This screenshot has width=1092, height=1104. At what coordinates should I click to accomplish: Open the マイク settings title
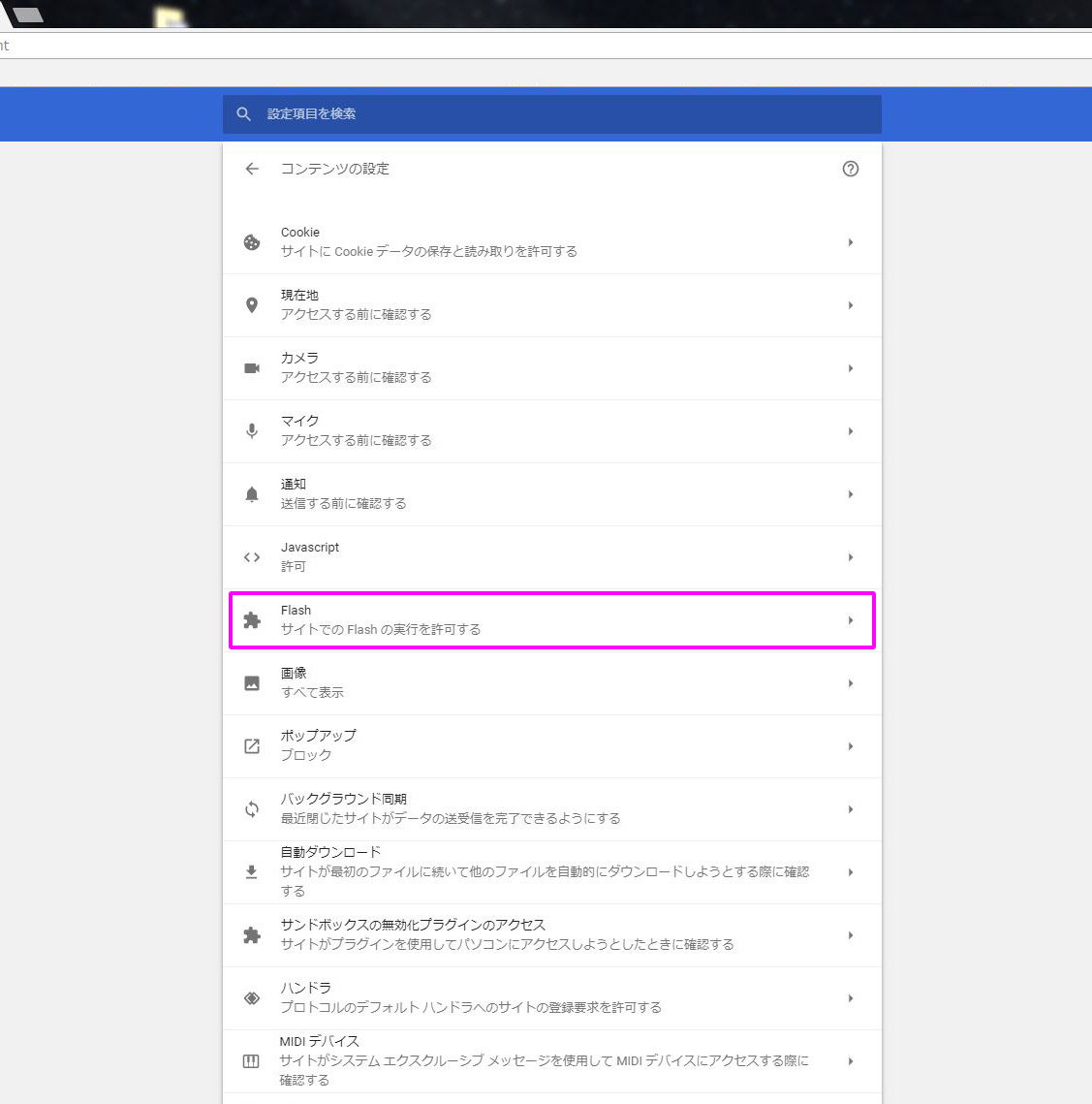point(299,421)
